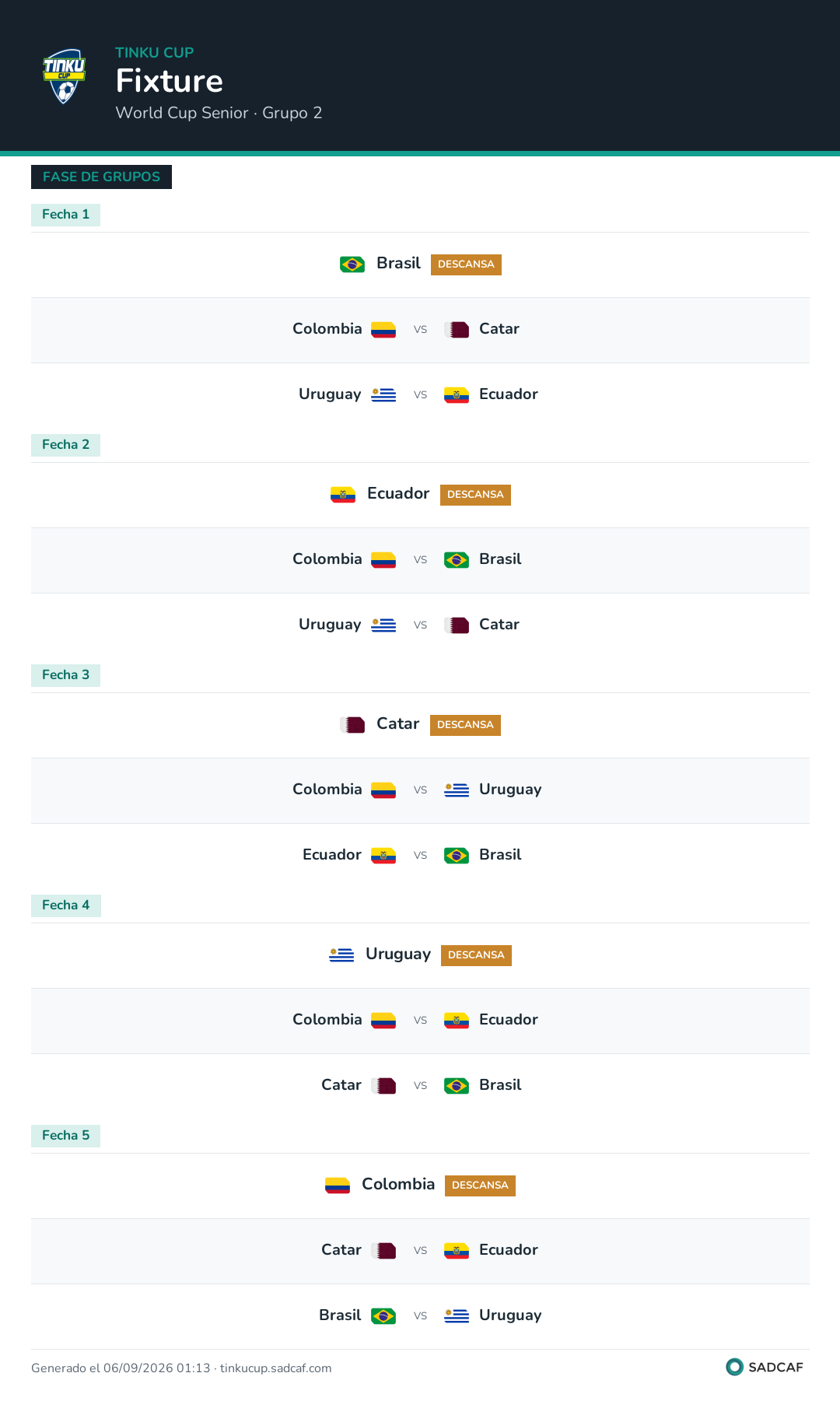Open the tinkucup.sadcaf.com footer link

(275, 1368)
